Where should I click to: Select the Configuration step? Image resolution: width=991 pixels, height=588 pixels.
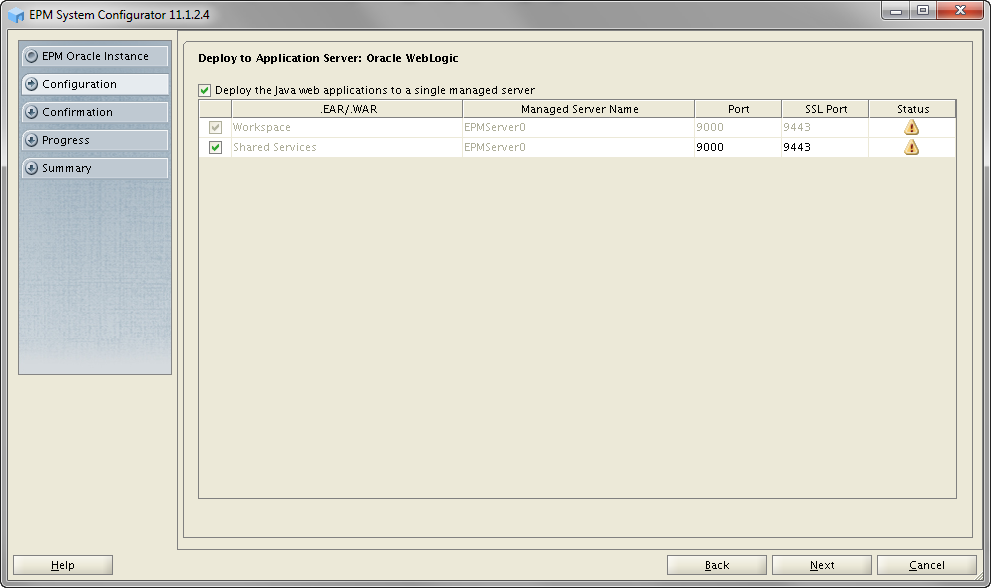95,84
